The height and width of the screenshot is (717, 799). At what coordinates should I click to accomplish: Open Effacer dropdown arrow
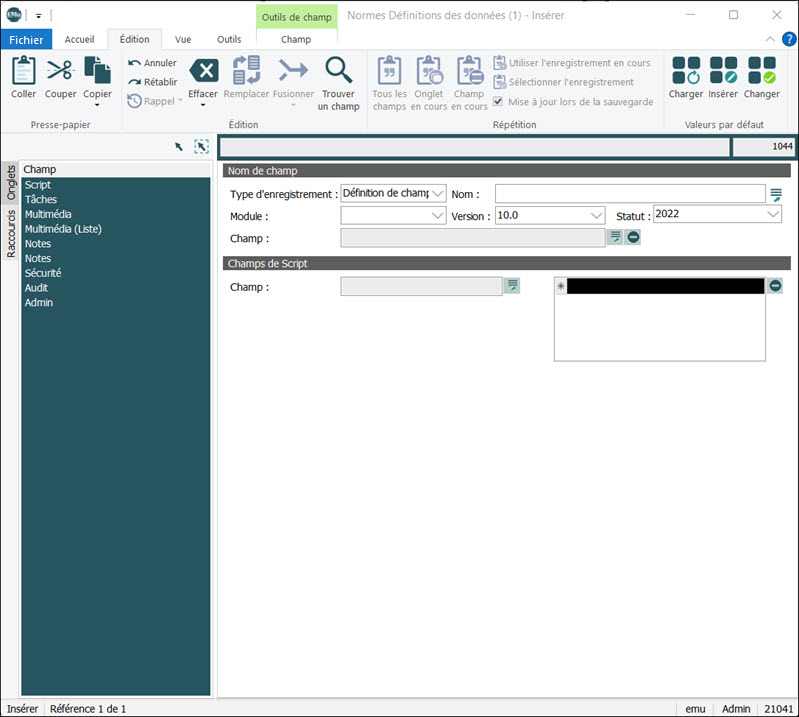pos(203,105)
